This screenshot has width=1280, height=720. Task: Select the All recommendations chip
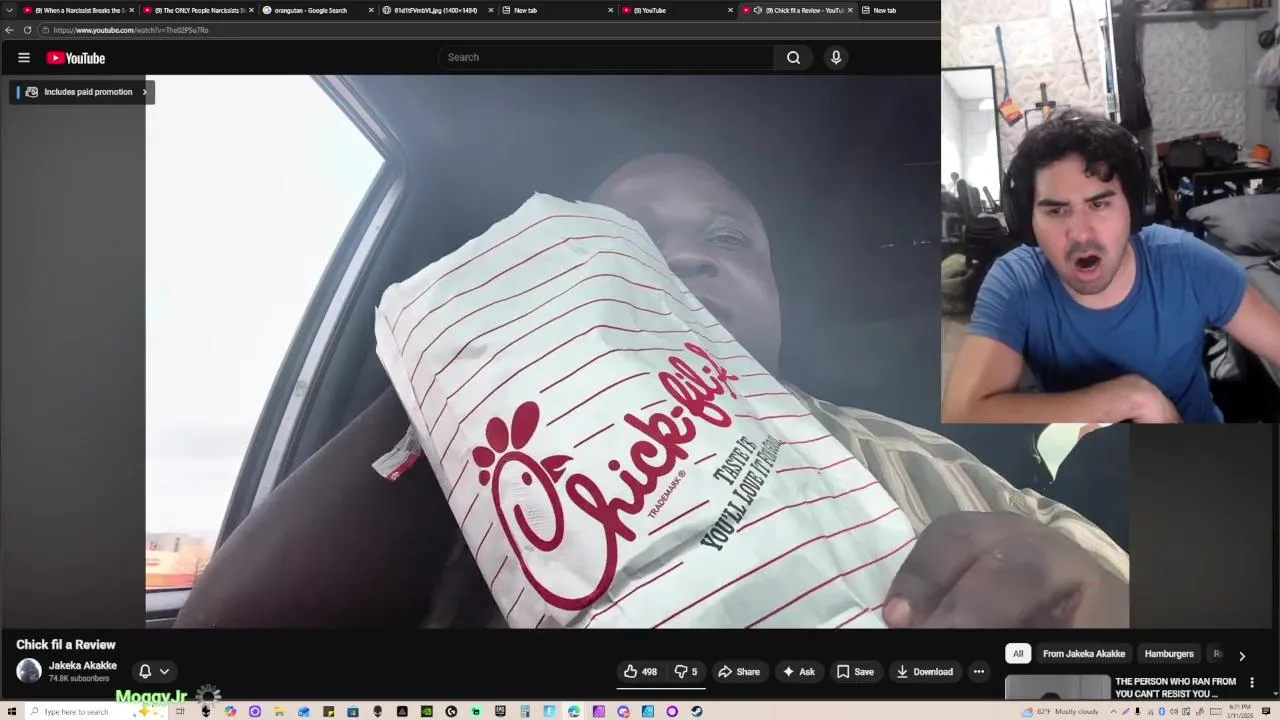[1018, 654]
